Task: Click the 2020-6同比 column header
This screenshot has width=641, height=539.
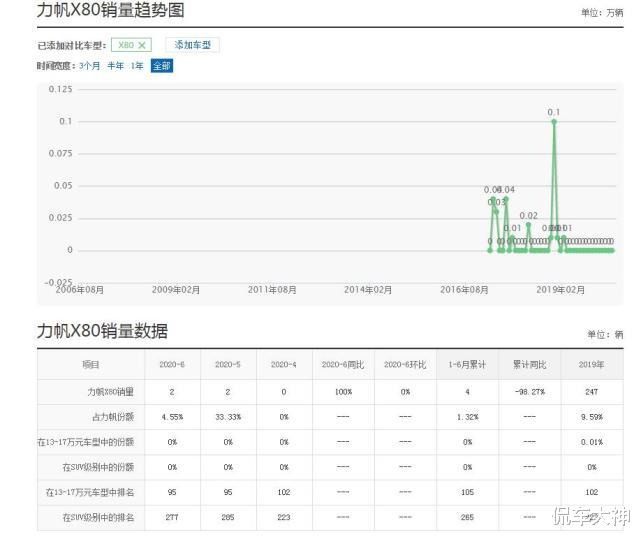Action: [x=343, y=364]
